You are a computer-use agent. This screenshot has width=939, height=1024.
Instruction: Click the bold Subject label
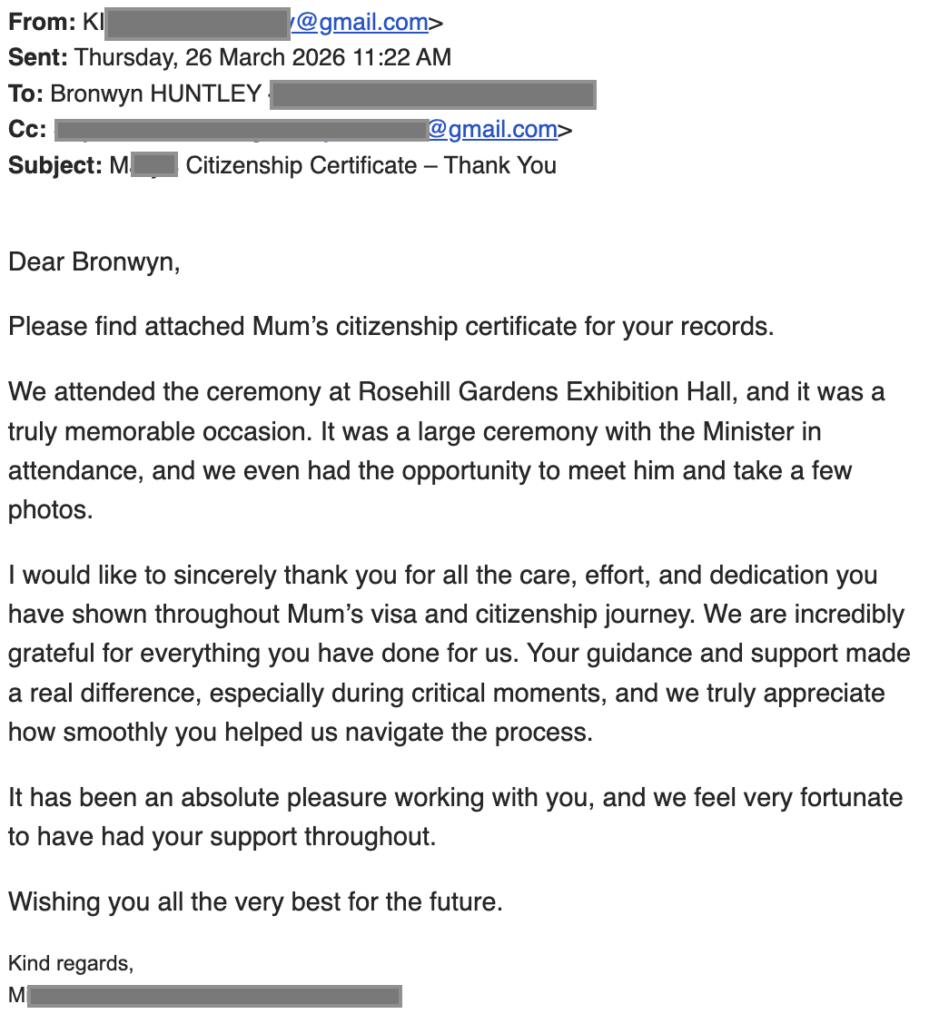coord(55,165)
